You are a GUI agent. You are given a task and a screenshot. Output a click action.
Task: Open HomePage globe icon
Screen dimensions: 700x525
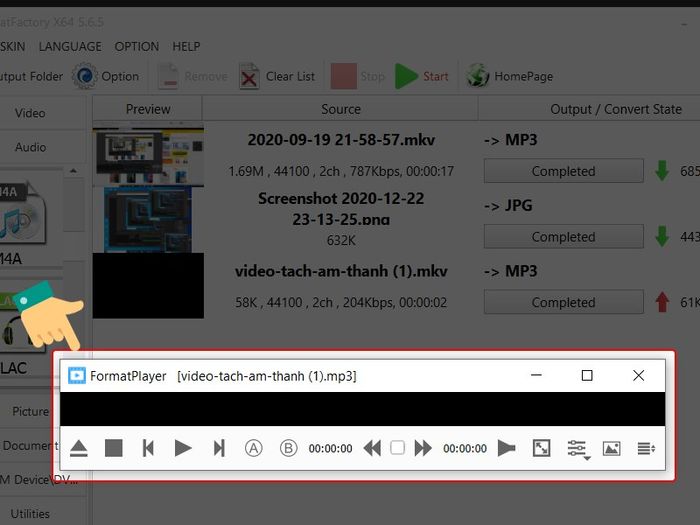coord(478,76)
